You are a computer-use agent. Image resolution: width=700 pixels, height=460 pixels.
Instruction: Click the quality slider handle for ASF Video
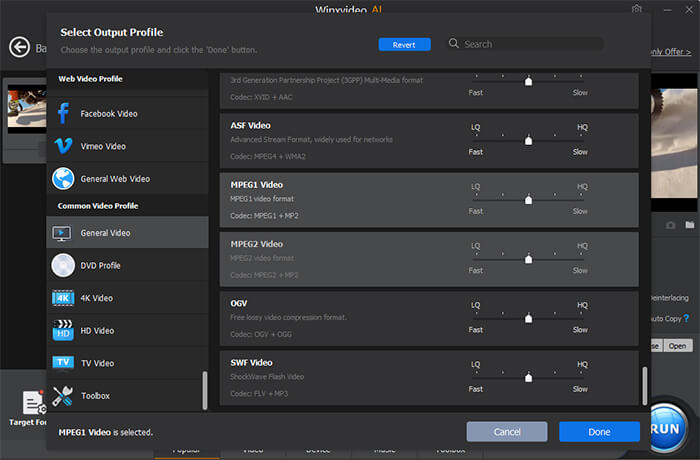click(x=529, y=140)
